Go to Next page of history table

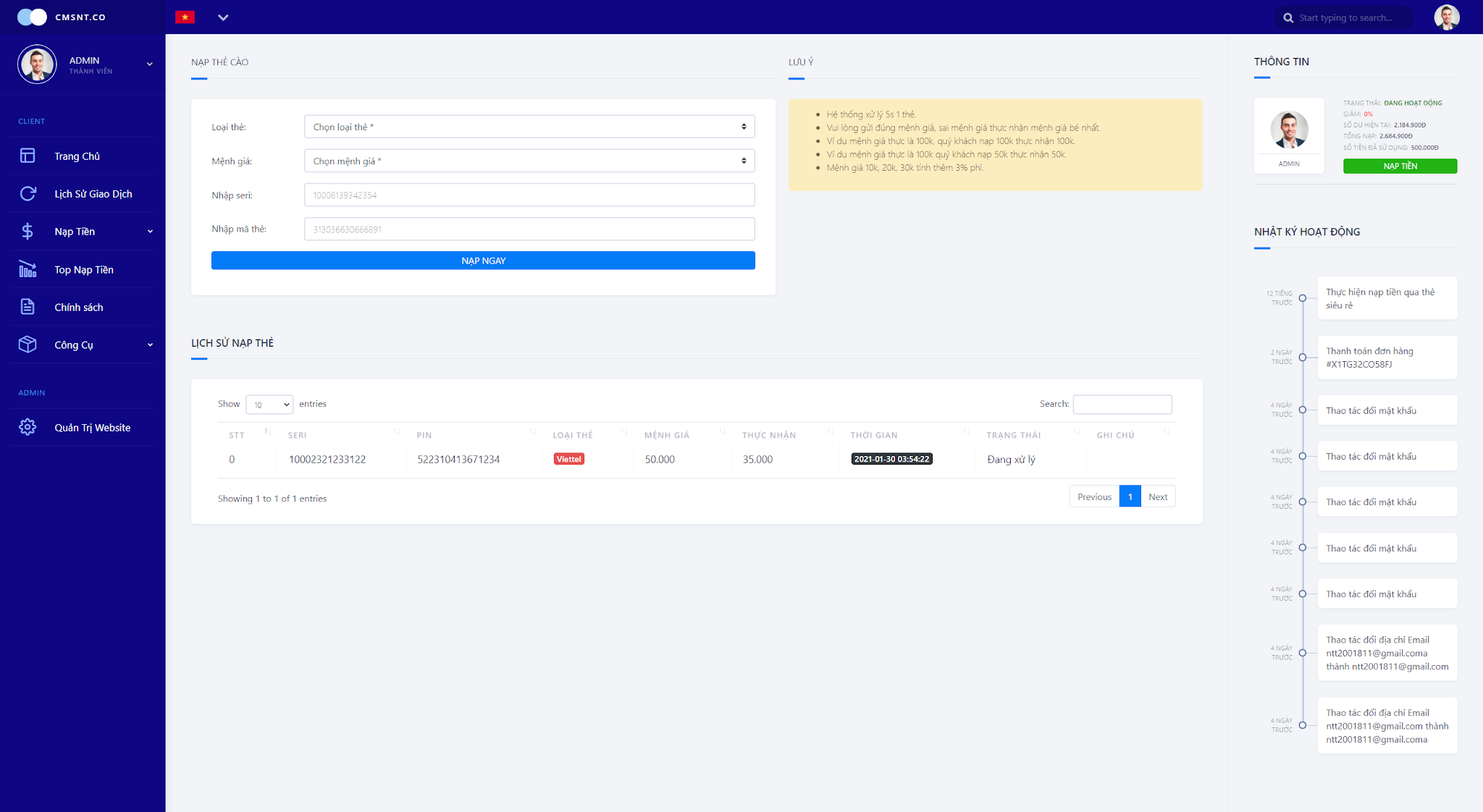(1157, 496)
